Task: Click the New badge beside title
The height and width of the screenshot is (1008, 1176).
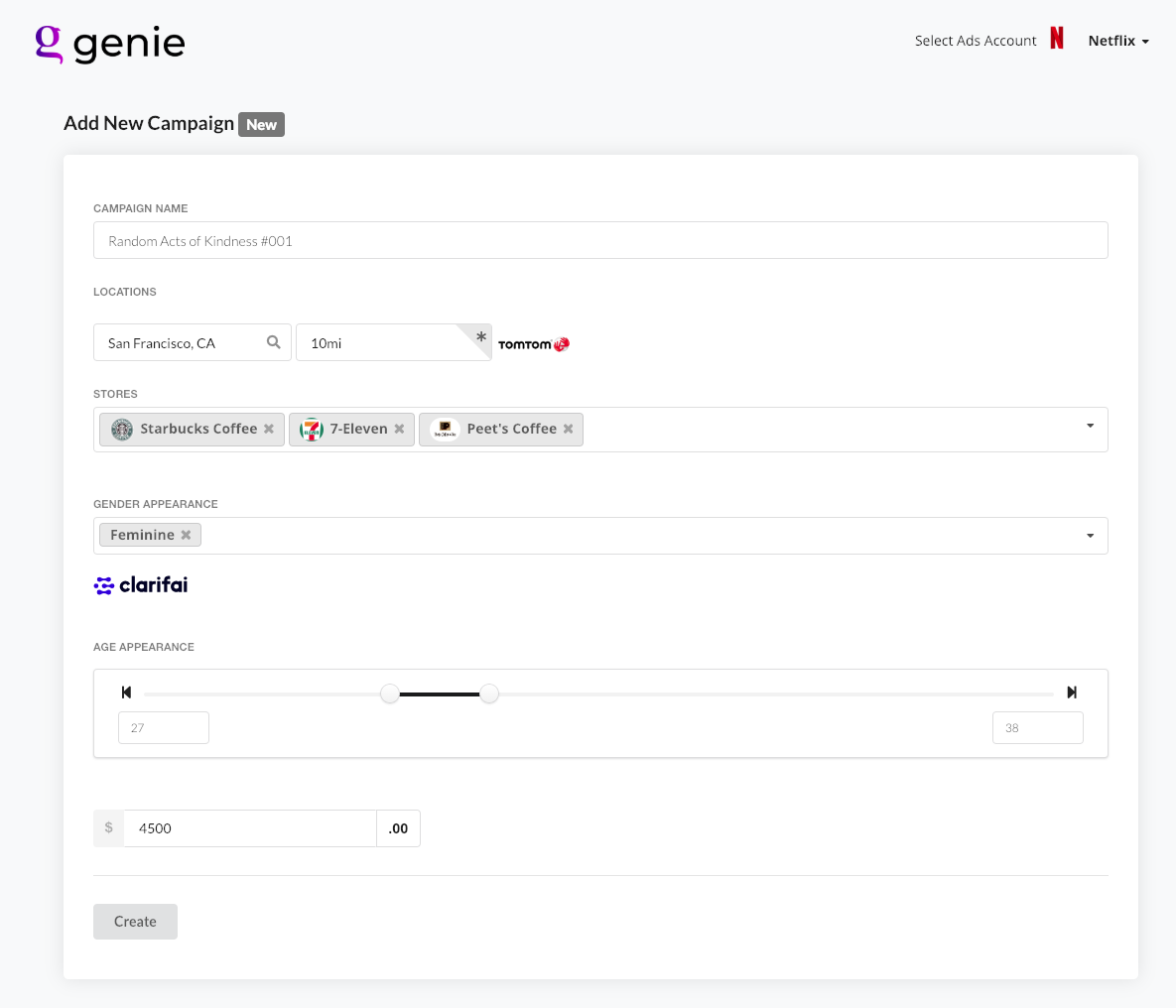Action: coord(261,125)
